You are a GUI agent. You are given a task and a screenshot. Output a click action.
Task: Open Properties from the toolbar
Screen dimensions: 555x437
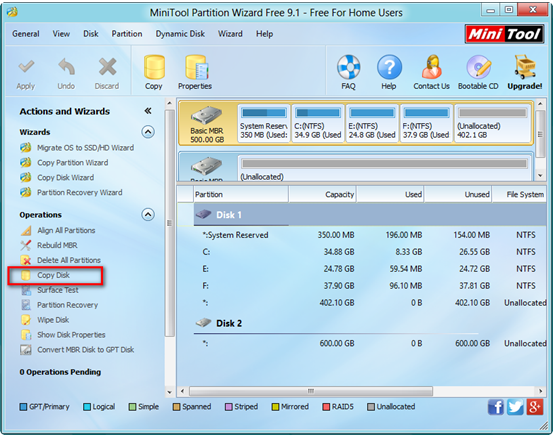[x=195, y=73]
